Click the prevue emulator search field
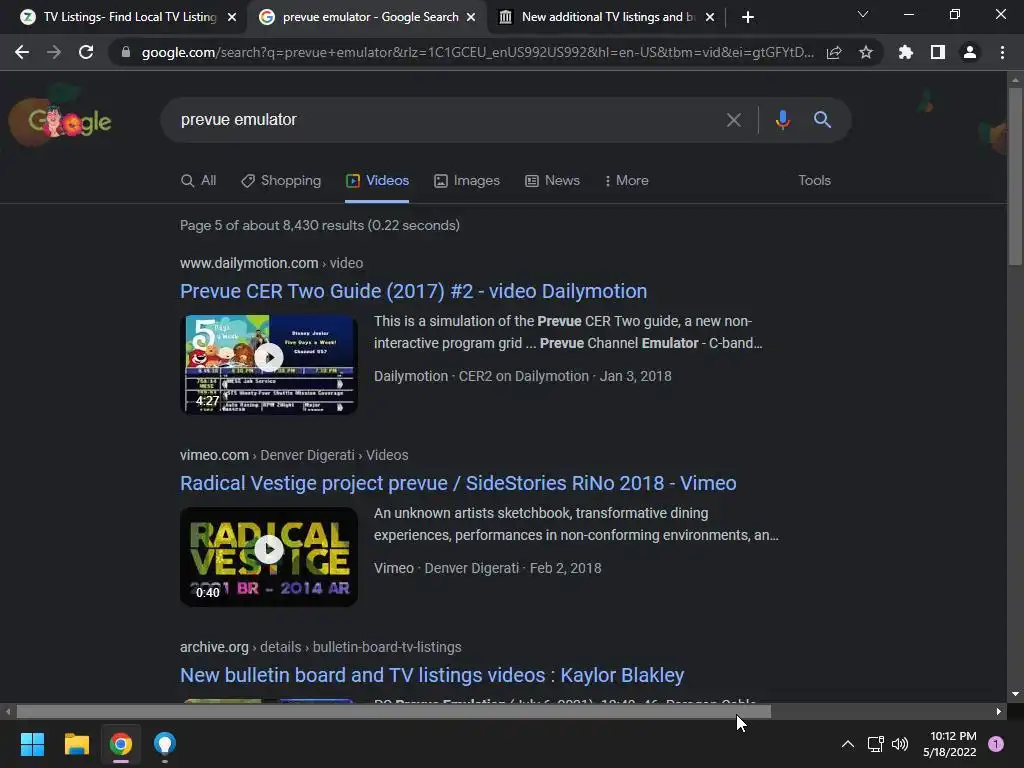1024x768 pixels. pyautogui.click(x=444, y=120)
